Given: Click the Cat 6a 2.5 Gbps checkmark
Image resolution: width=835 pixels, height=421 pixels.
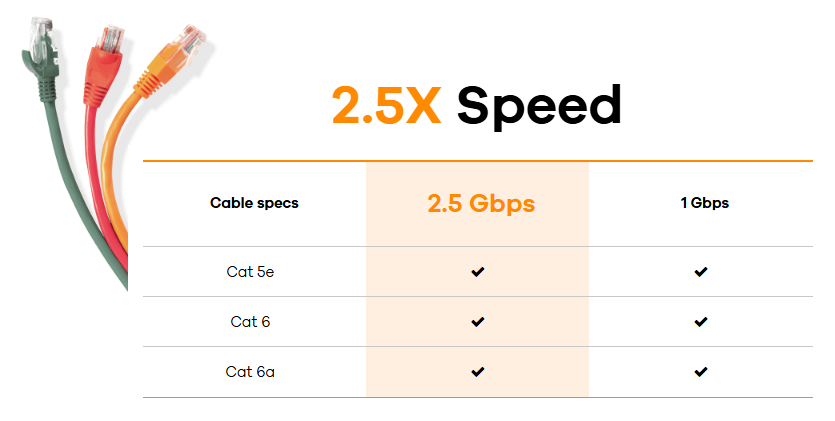Looking at the screenshot, I should 478,372.
